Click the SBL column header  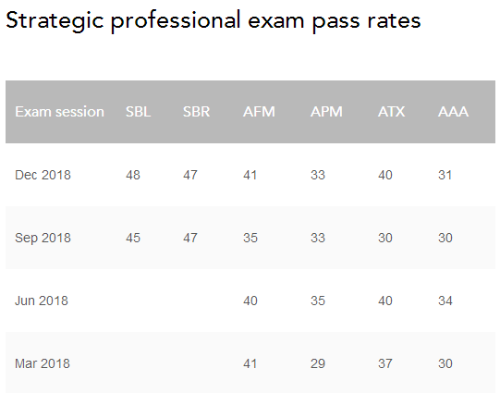click(x=138, y=112)
